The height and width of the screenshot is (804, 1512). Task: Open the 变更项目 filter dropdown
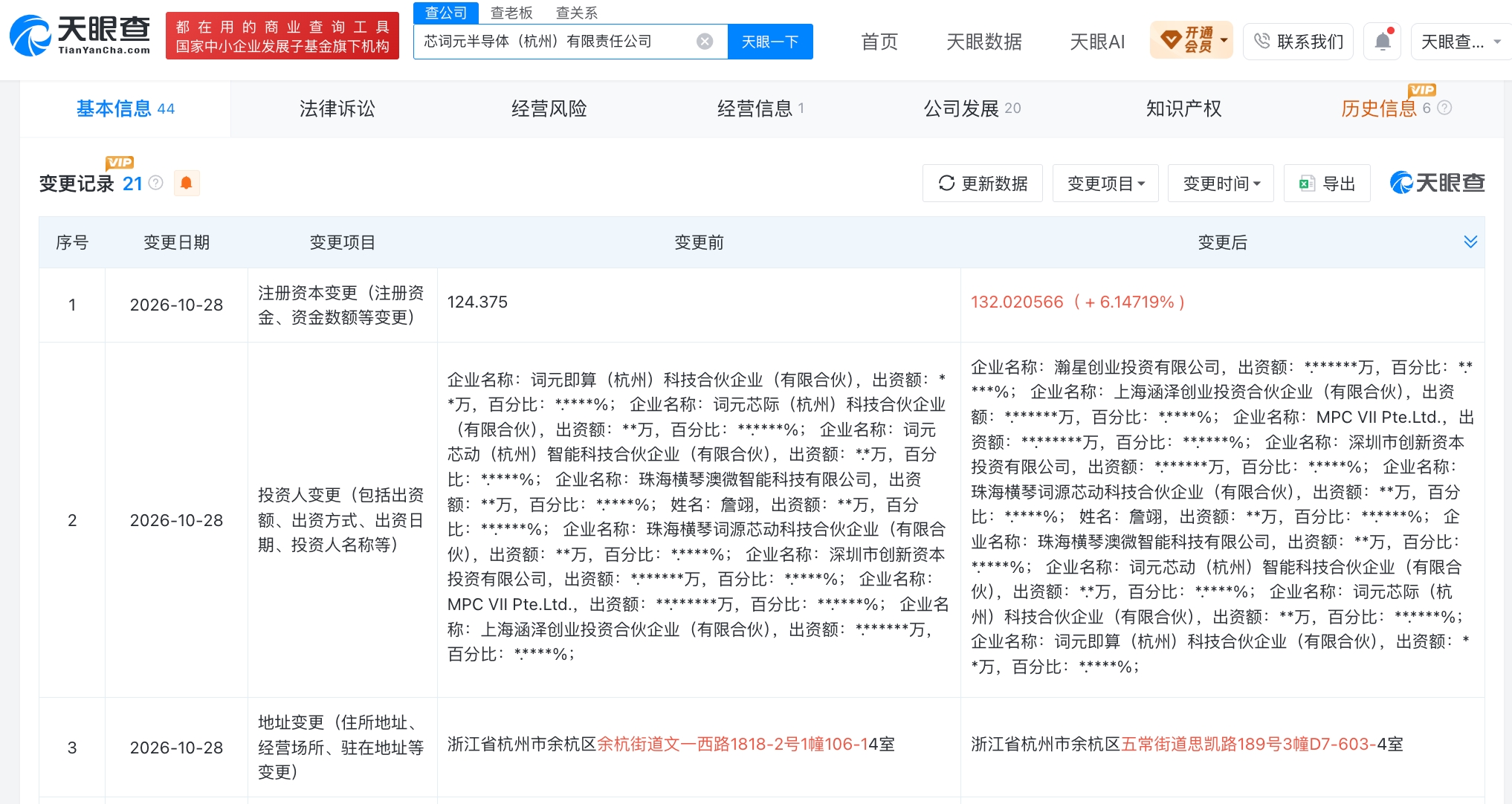(x=1105, y=184)
